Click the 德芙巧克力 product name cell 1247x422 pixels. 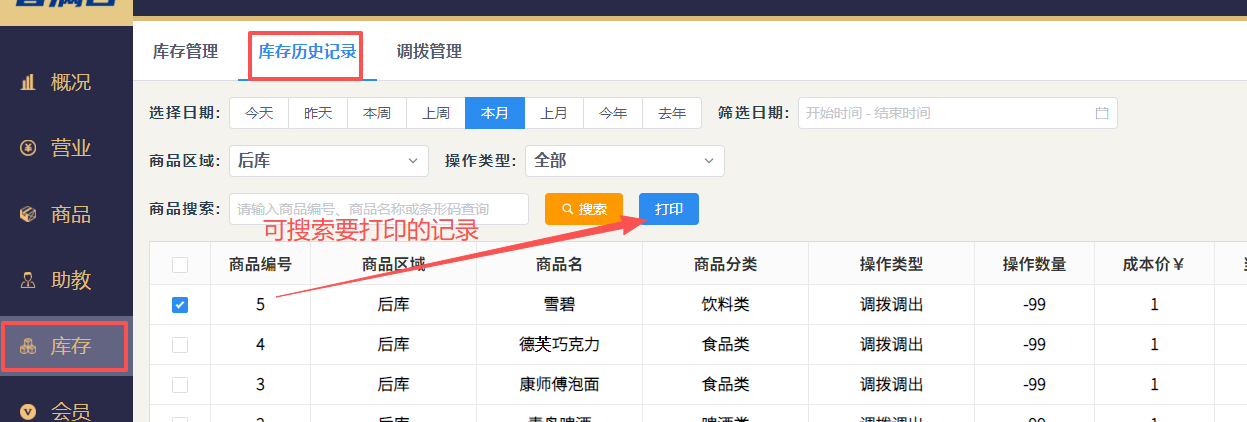pos(559,345)
